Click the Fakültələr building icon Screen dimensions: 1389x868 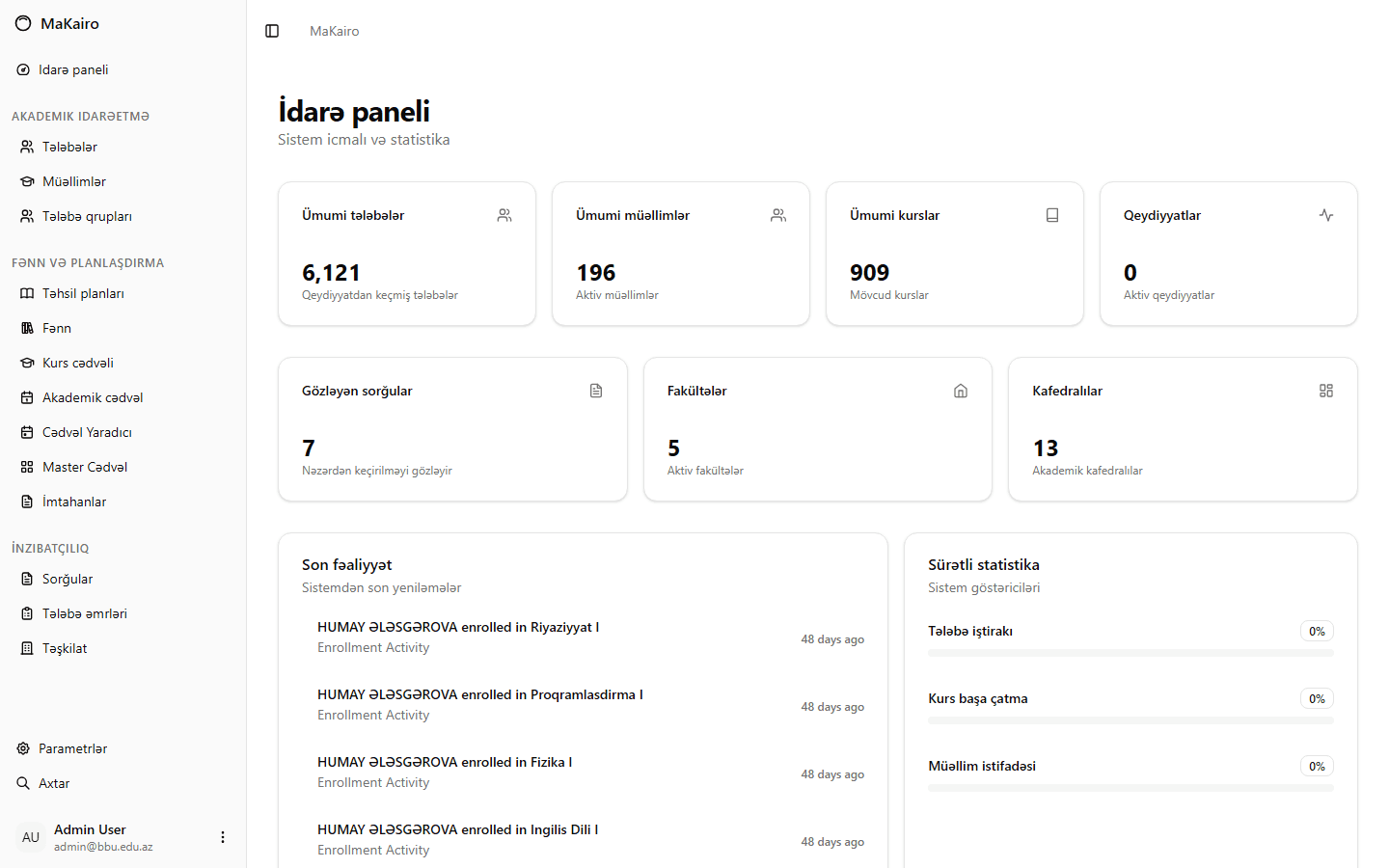coord(961,391)
